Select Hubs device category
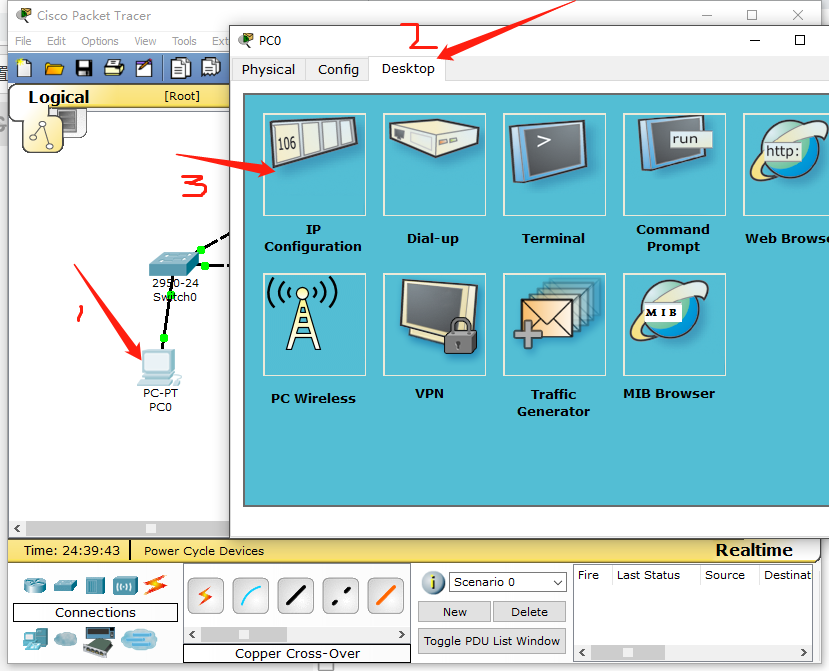Screen dimensions: 829x671 (96, 586)
